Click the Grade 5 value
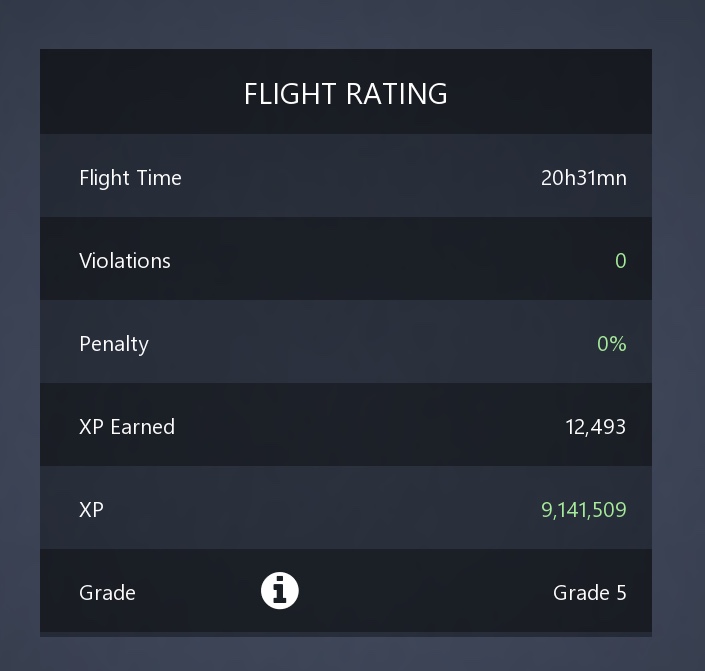 589,593
